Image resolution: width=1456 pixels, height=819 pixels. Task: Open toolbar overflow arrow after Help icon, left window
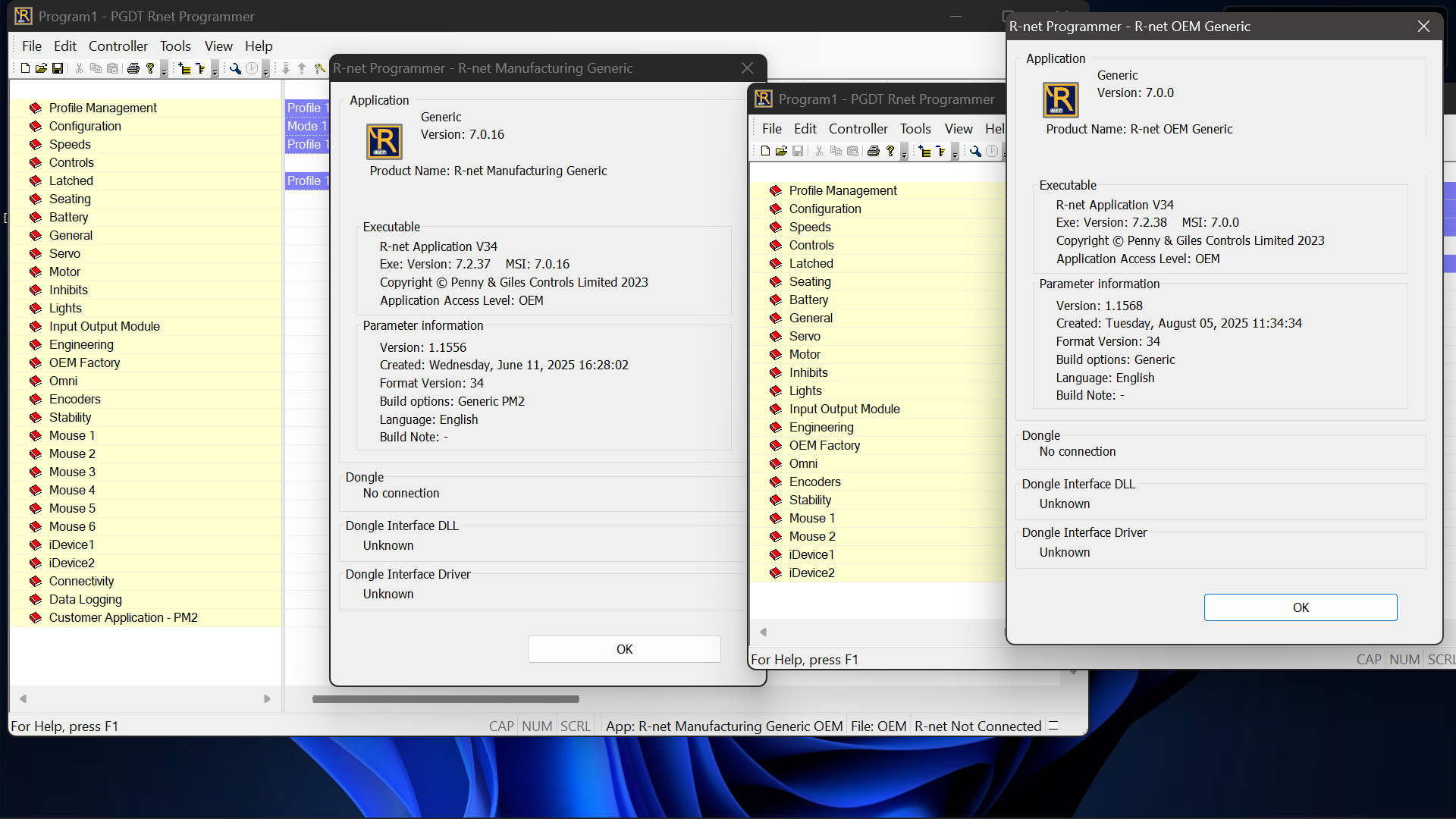pyautogui.click(x=164, y=72)
